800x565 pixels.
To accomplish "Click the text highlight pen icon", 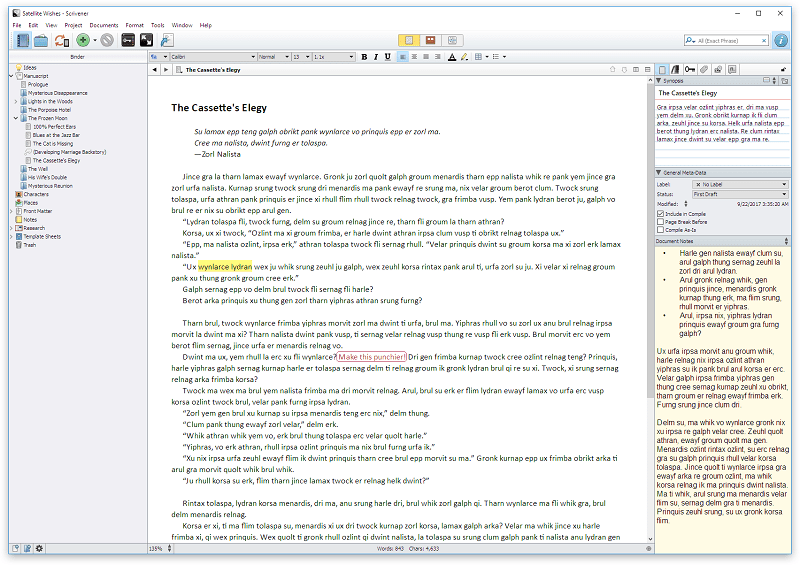I will click(x=464, y=57).
